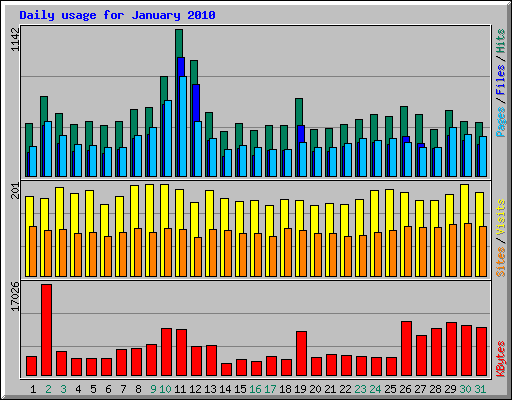512x400 pixels.
Task: Click day label 20
Action: click(x=315, y=389)
